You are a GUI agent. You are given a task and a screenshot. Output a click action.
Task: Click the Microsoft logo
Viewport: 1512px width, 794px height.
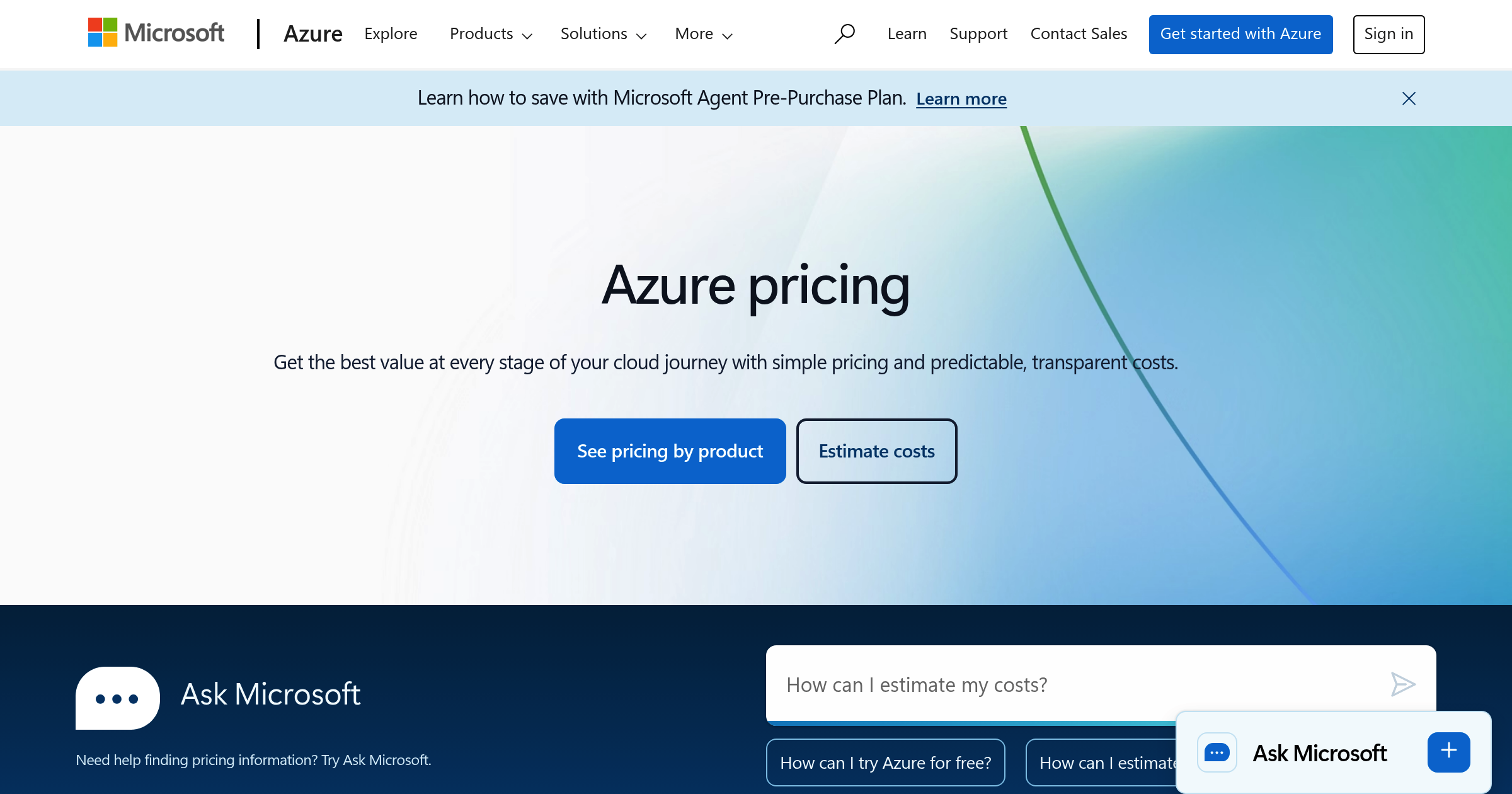[x=156, y=33]
